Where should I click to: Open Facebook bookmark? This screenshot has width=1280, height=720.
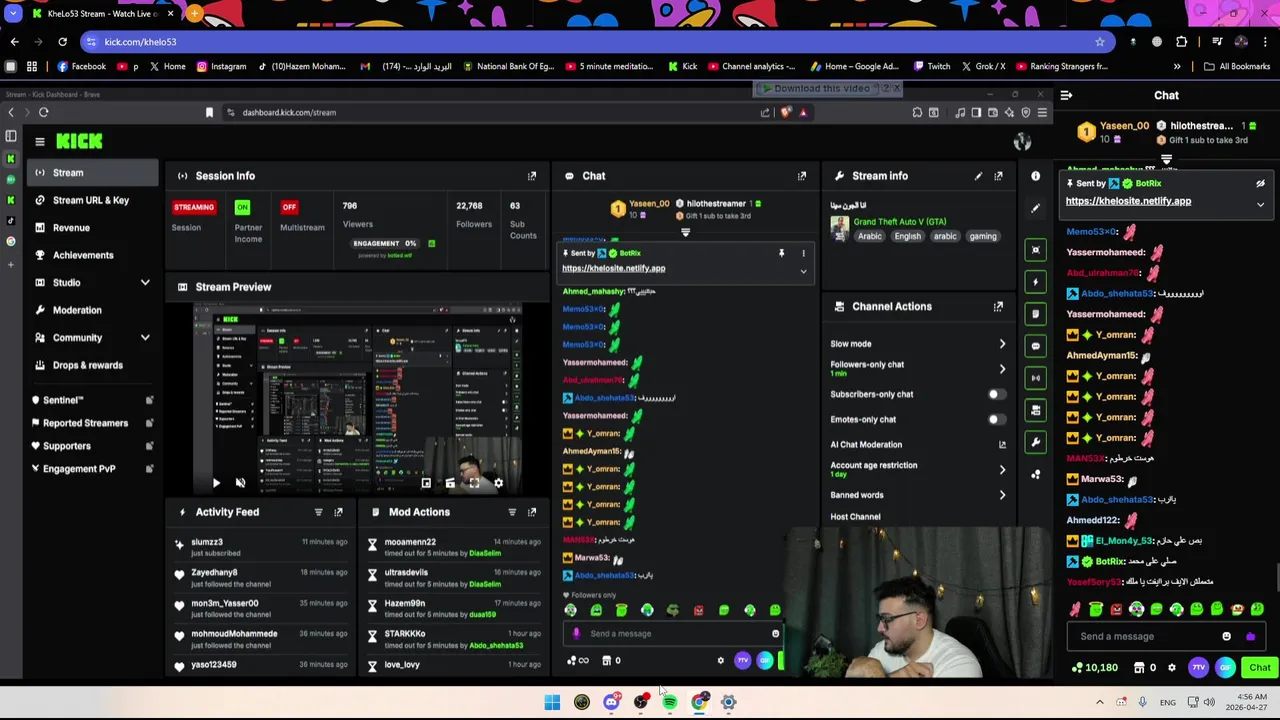[x=81, y=67]
